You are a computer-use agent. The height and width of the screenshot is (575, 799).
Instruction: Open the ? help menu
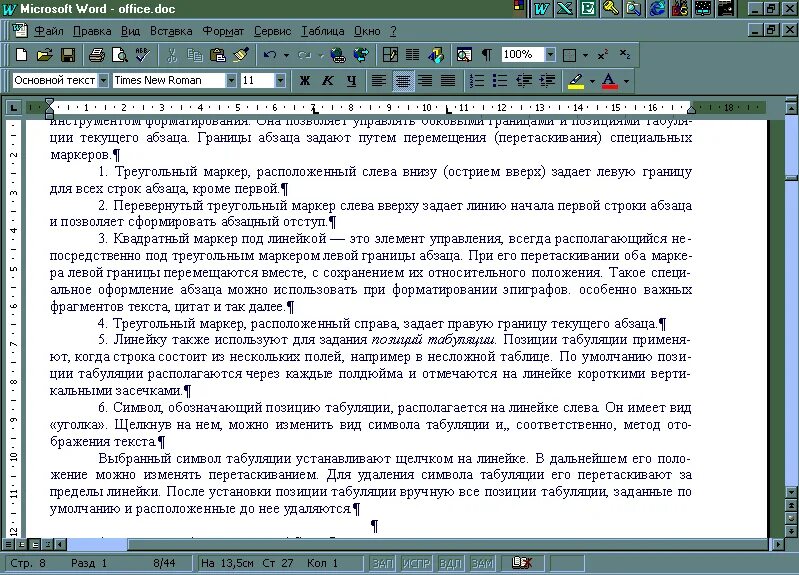click(393, 31)
